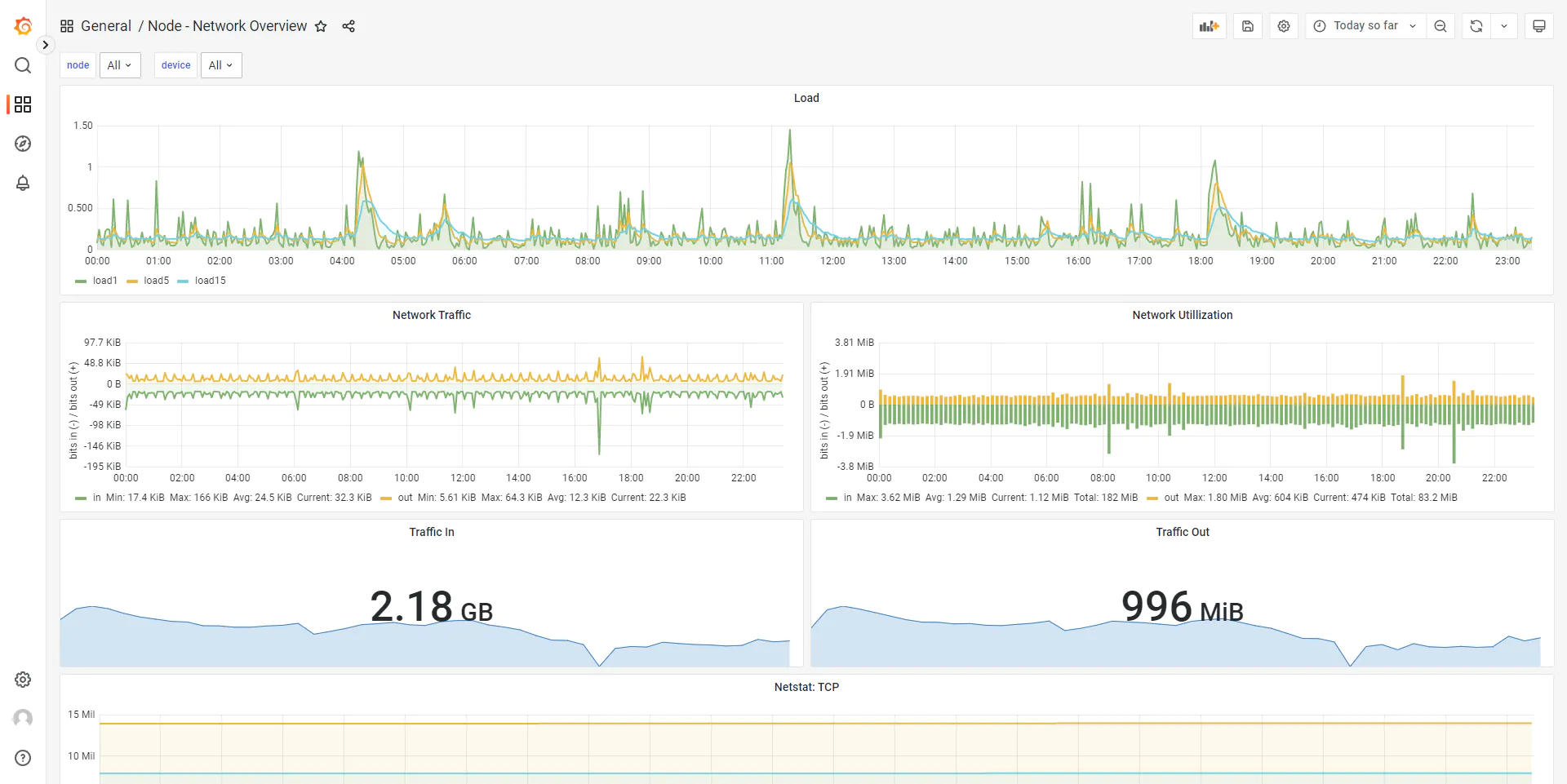Image resolution: width=1567 pixels, height=784 pixels.
Task: Open the Explore compass icon
Action: tap(23, 144)
